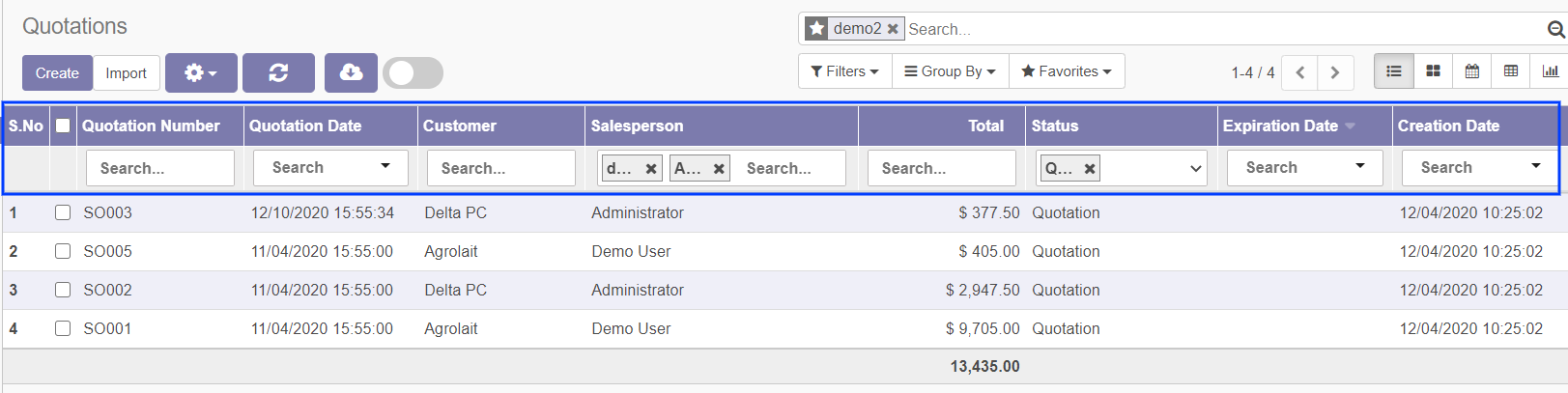The width and height of the screenshot is (1568, 393).
Task: Click the refresh icon button
Action: 278,73
